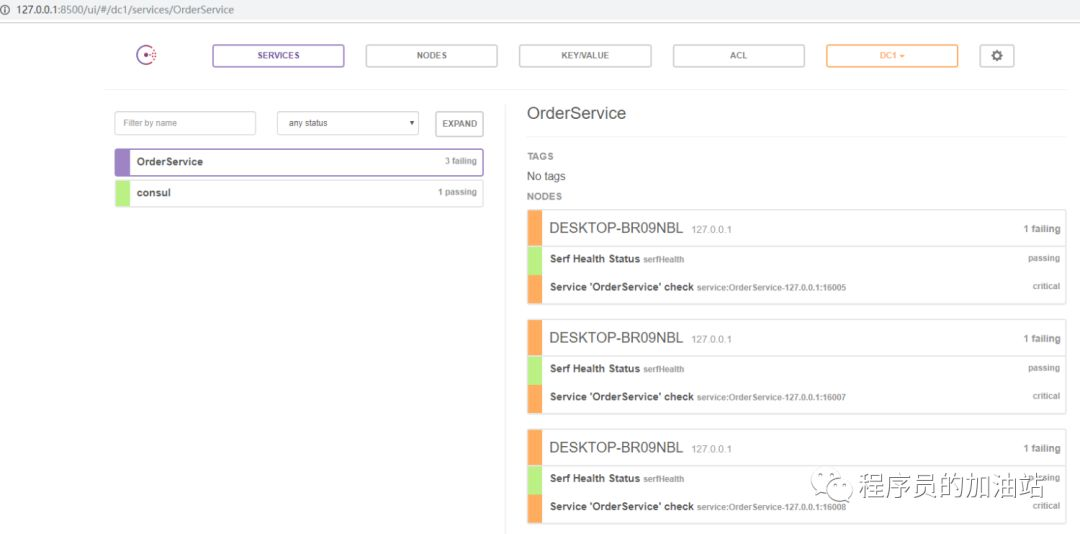Open the KEY/VALUE tab
1080x534 pixels.
(585, 56)
